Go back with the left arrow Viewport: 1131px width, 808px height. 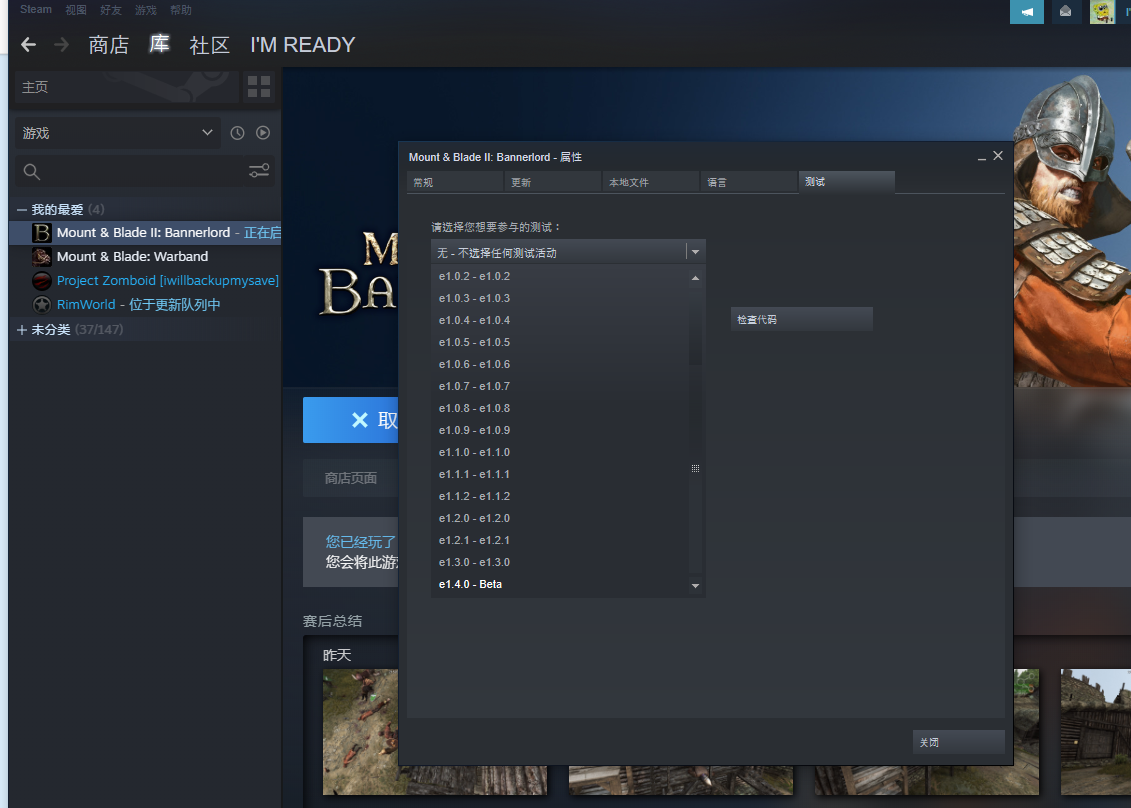pos(28,45)
